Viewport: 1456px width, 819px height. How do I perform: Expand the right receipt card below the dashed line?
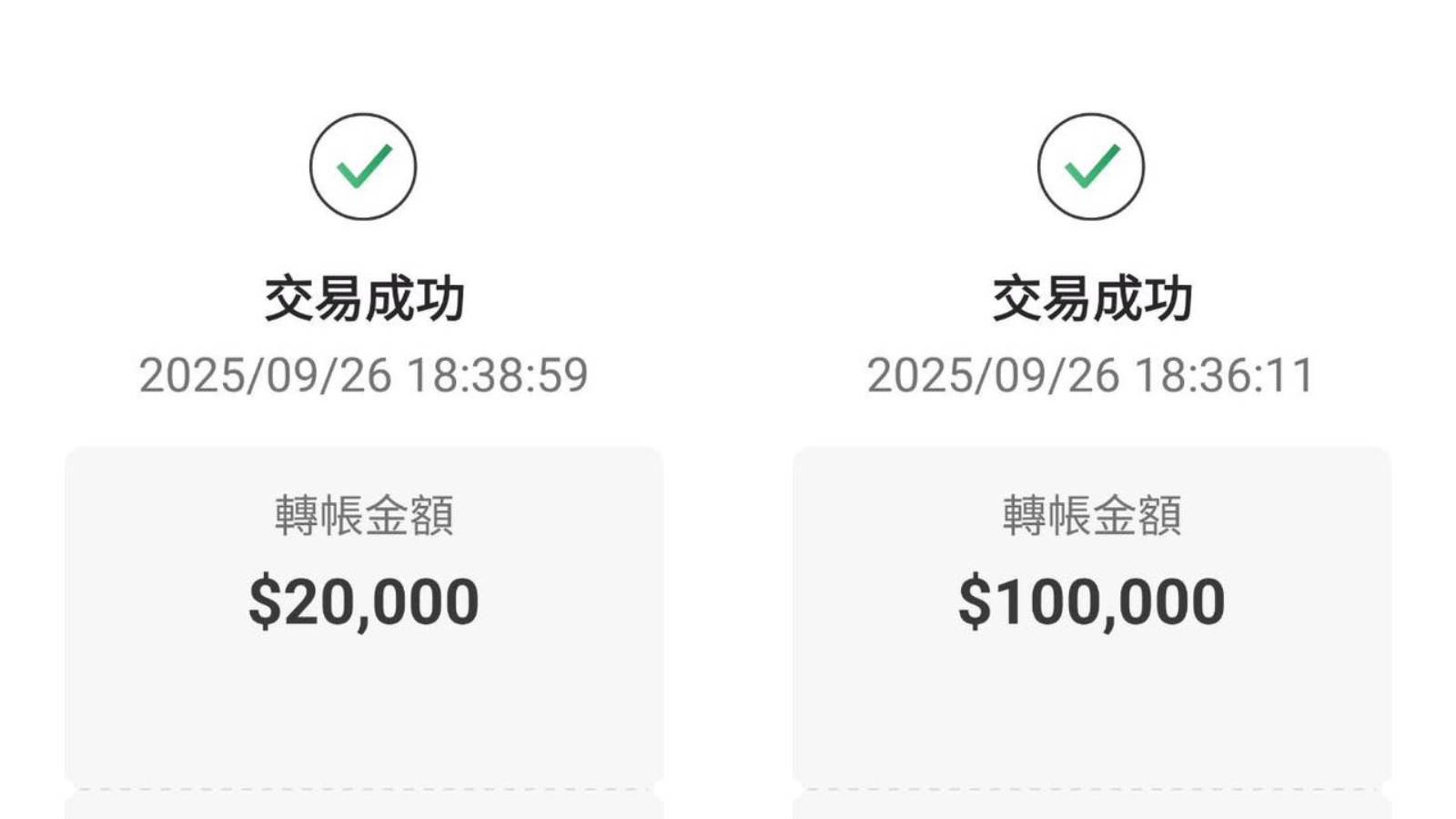[1090, 805]
